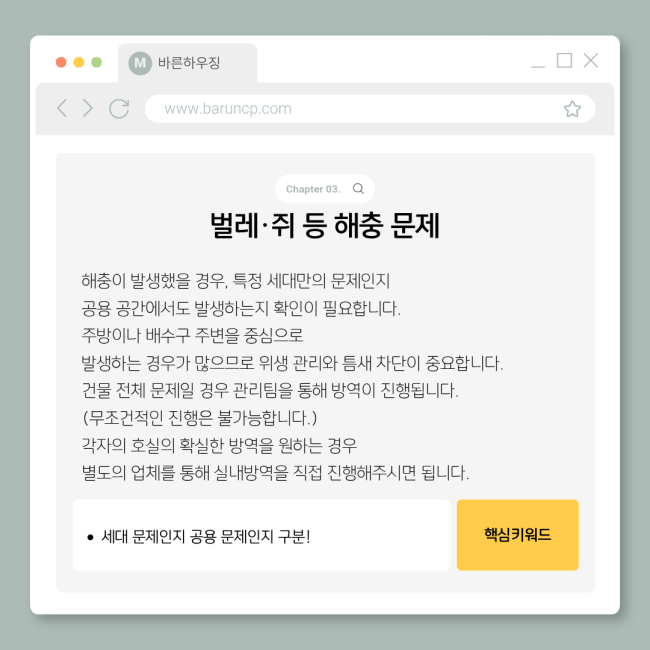Click the search magnifier beside Chapter 03
650x650 pixels.
pos(358,189)
